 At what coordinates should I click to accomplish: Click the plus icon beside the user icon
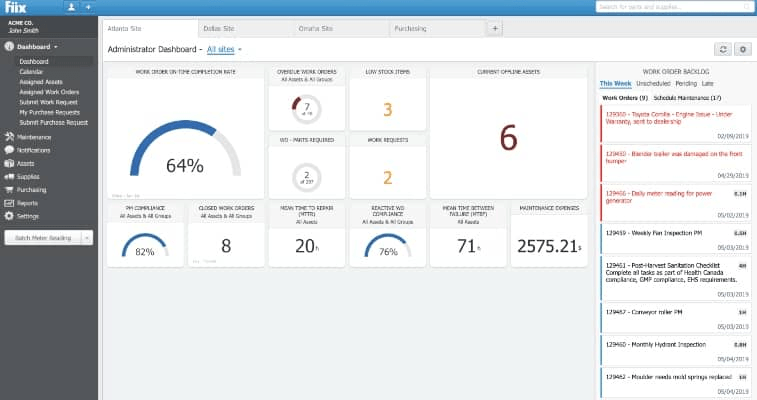coord(88,7)
